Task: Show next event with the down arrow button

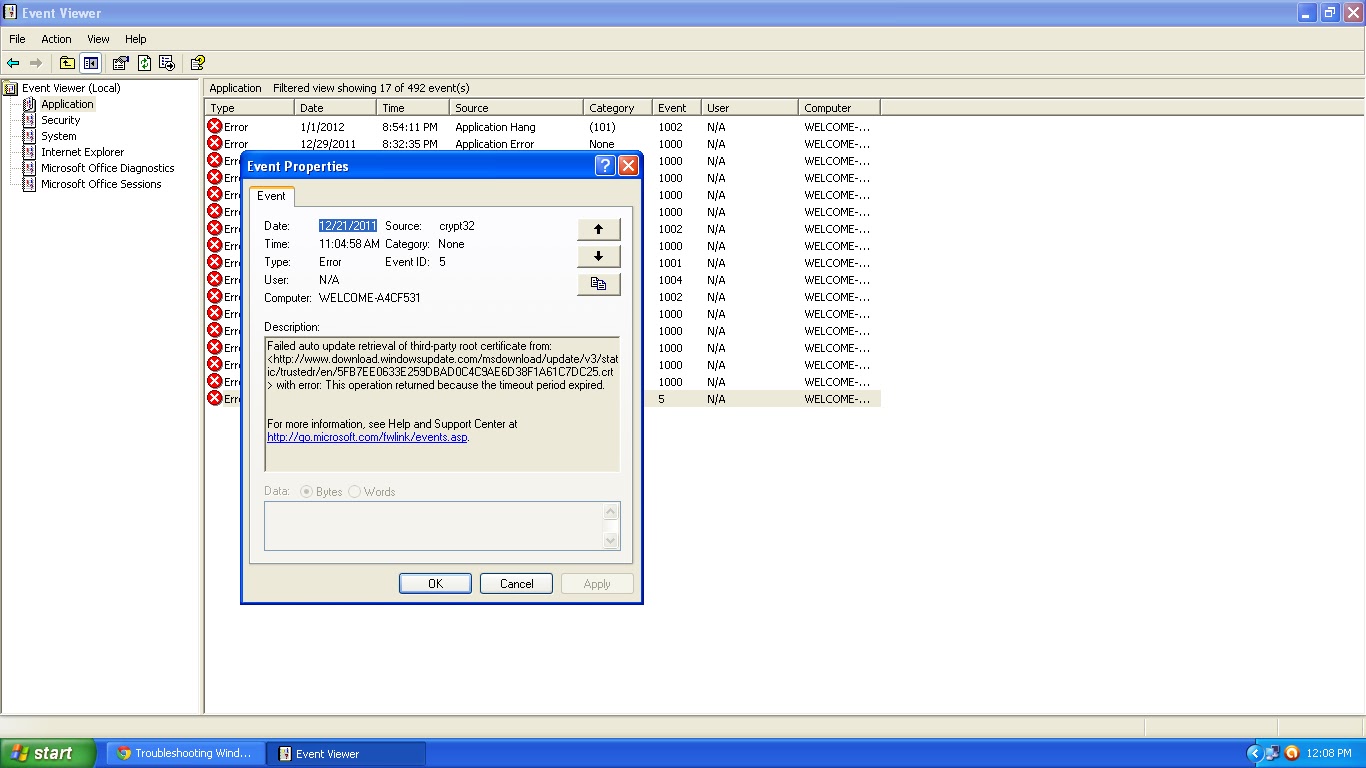Action: (599, 256)
